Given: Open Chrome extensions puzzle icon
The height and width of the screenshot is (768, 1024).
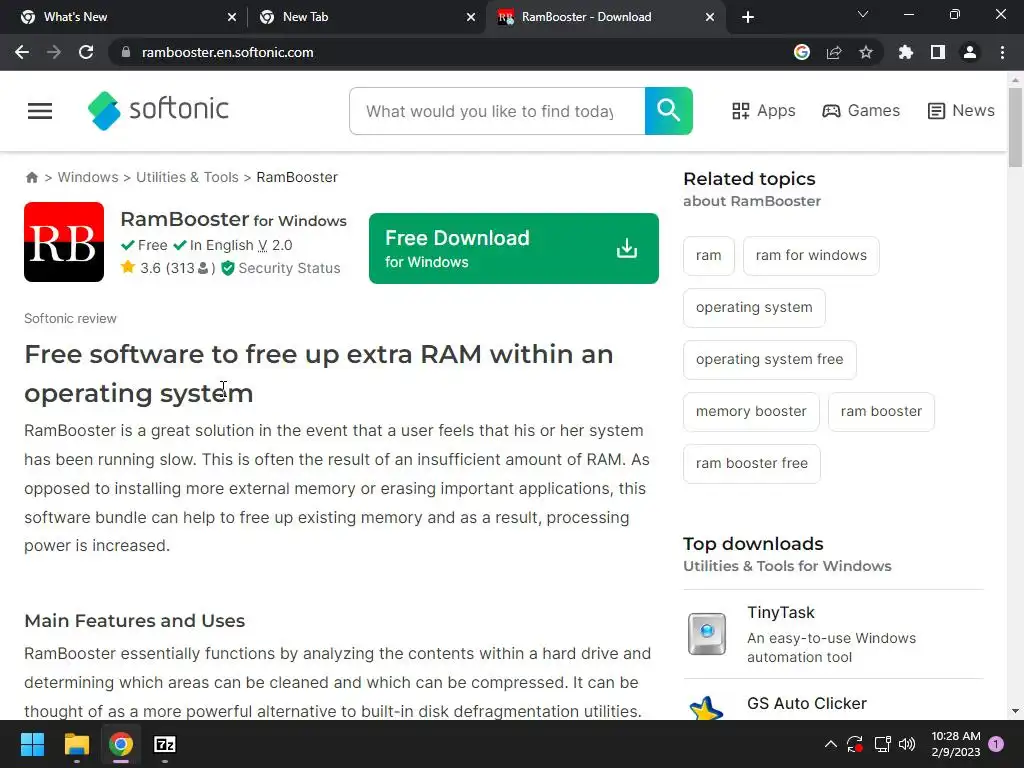Looking at the screenshot, I should (x=906, y=52).
